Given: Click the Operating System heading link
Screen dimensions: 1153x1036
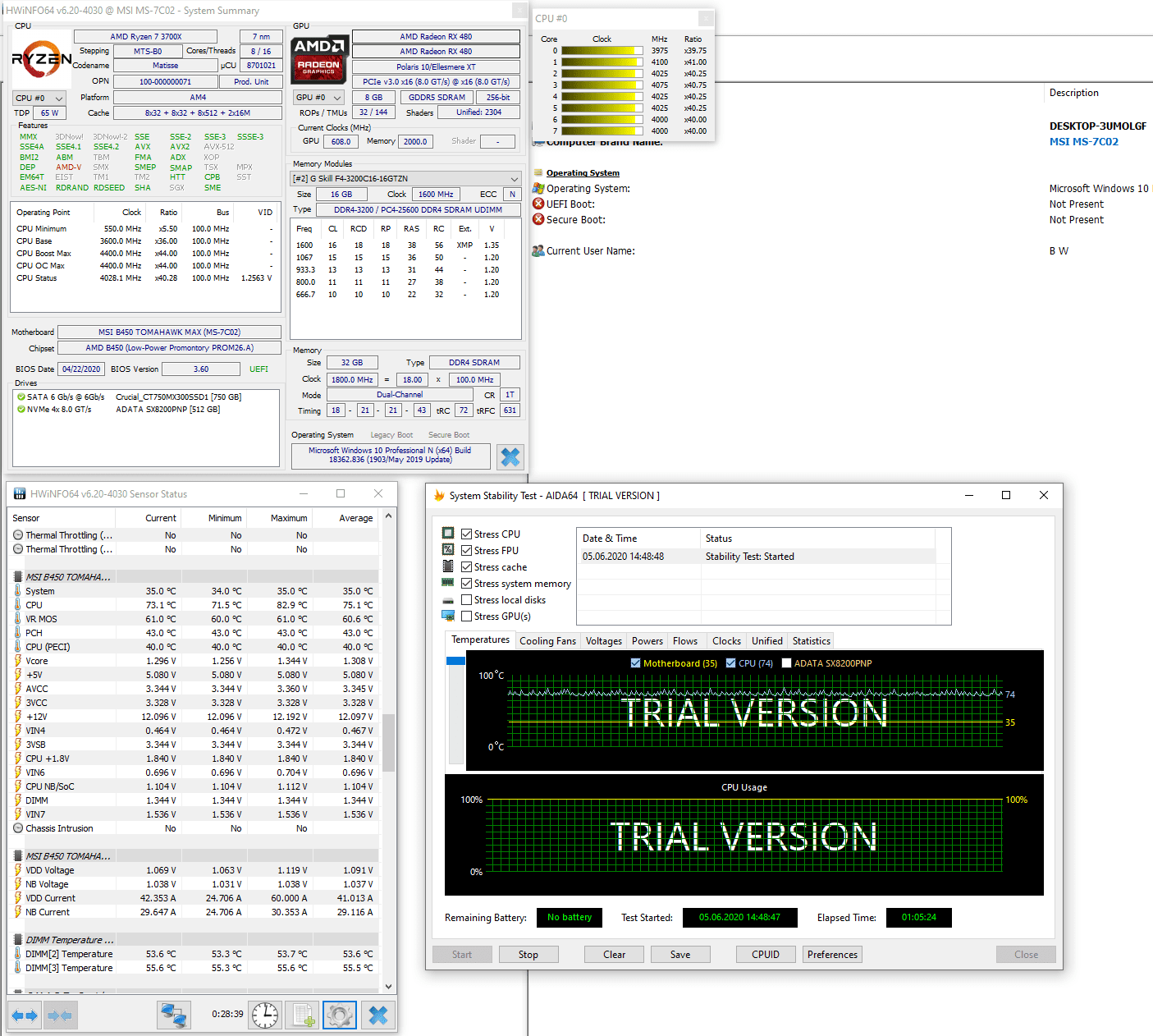Looking at the screenshot, I should point(583,172).
